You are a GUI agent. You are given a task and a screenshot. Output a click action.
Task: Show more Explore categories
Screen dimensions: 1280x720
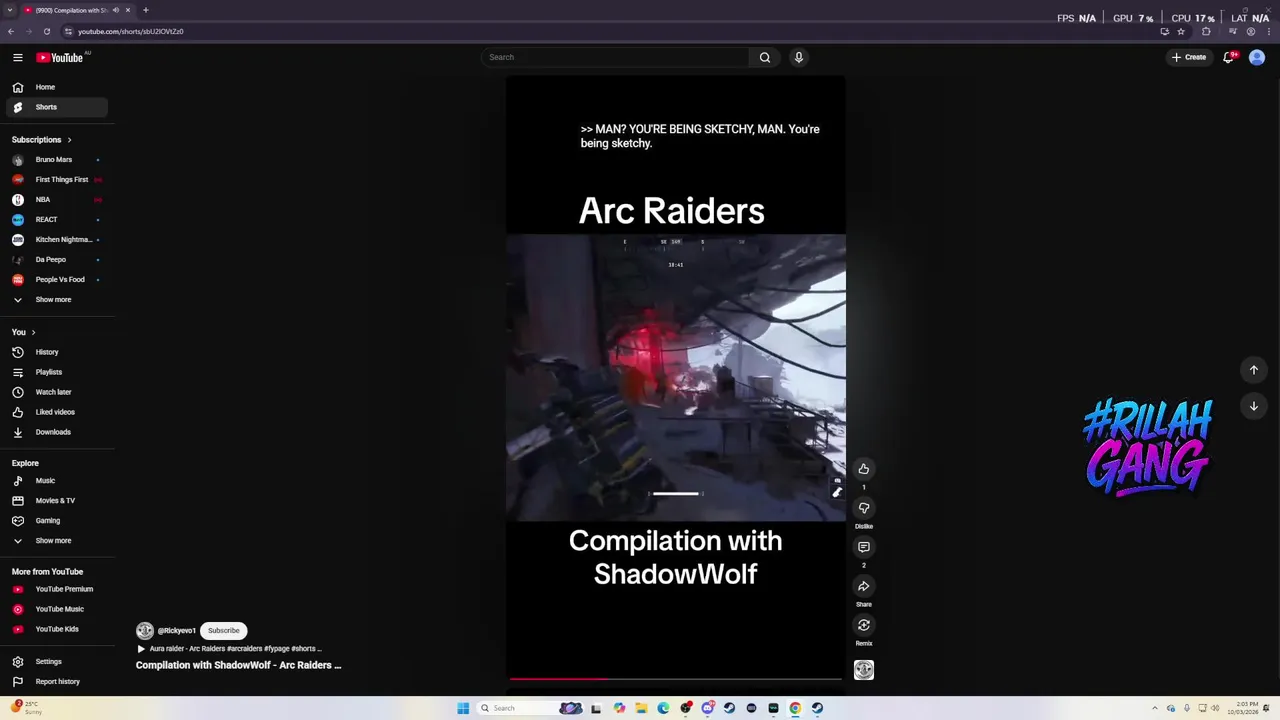[x=58, y=541]
